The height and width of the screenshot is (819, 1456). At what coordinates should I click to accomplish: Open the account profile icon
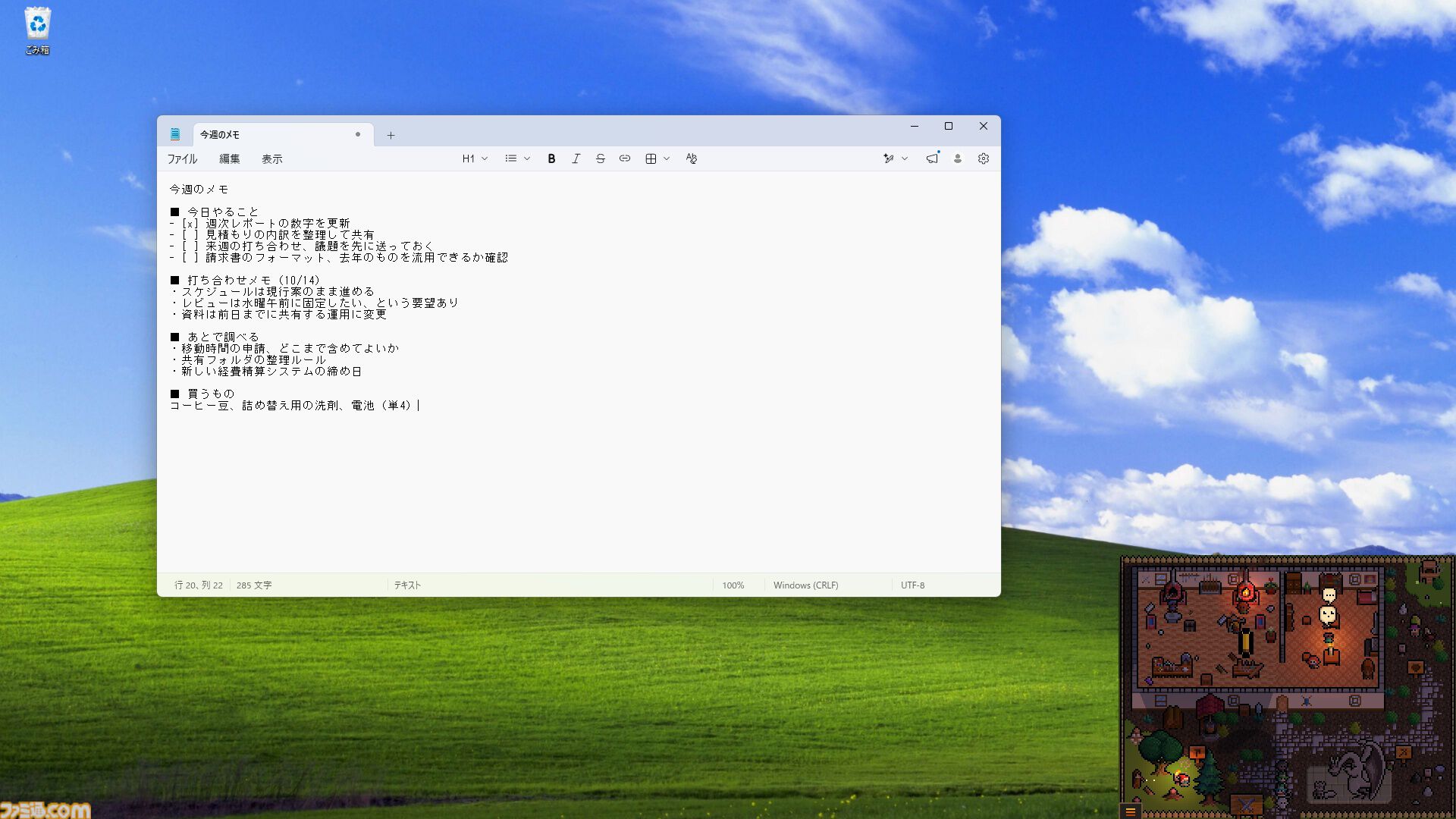pyautogui.click(x=958, y=158)
